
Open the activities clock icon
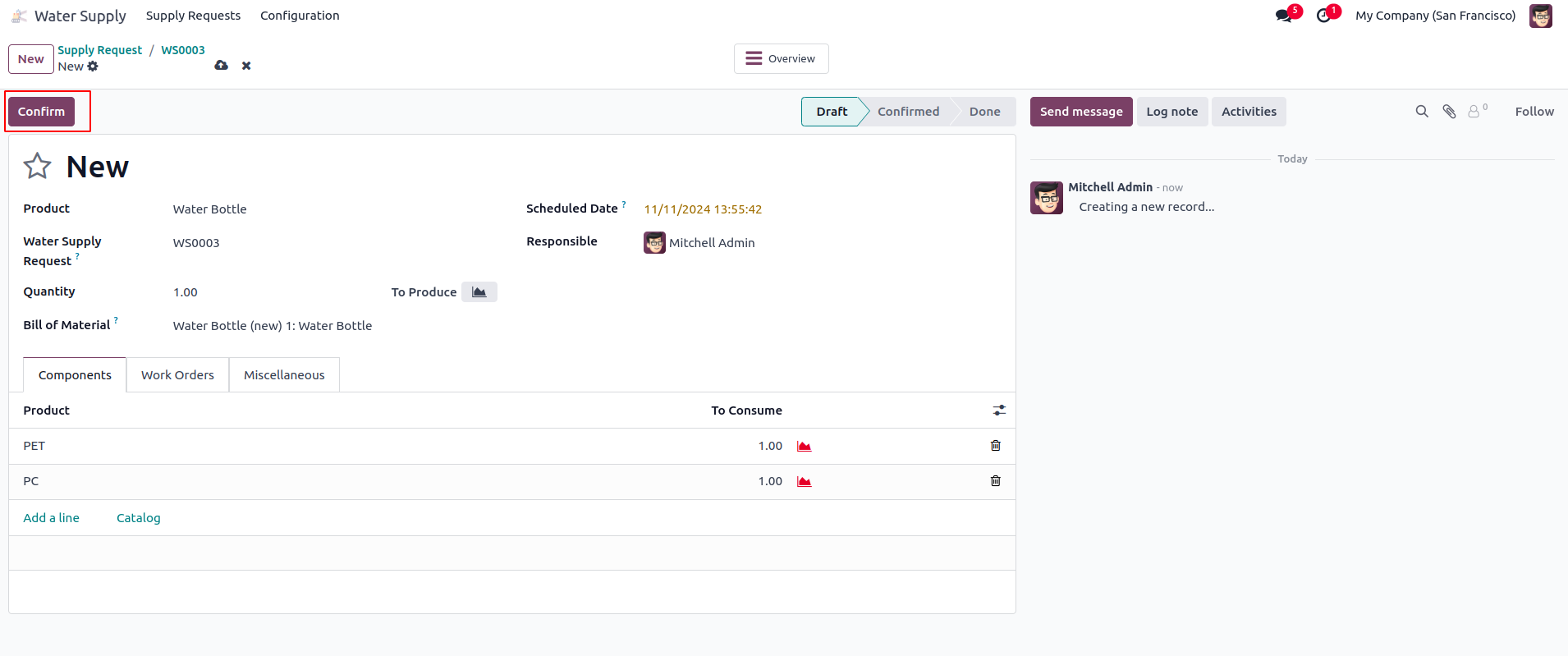(x=1323, y=16)
